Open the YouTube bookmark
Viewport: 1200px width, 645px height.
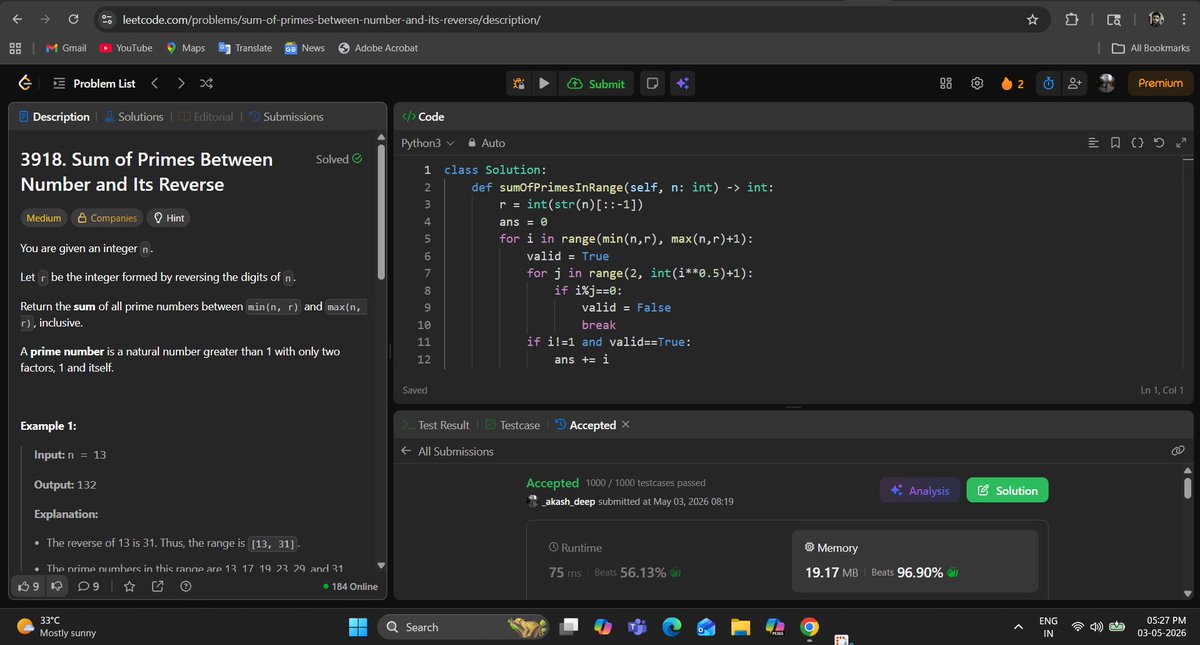coord(125,48)
